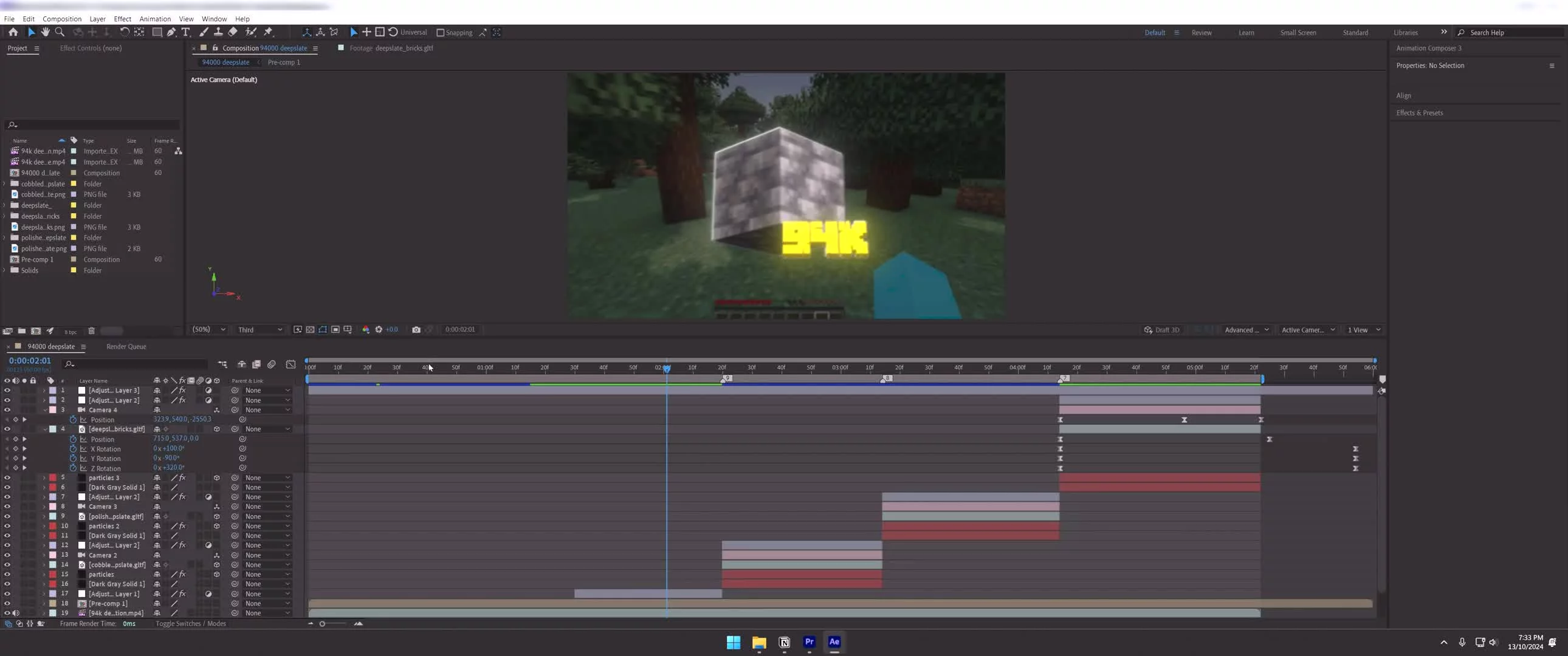Image resolution: width=1568 pixels, height=656 pixels.
Task: Select the Roto Brush tool
Action: pos(250,32)
